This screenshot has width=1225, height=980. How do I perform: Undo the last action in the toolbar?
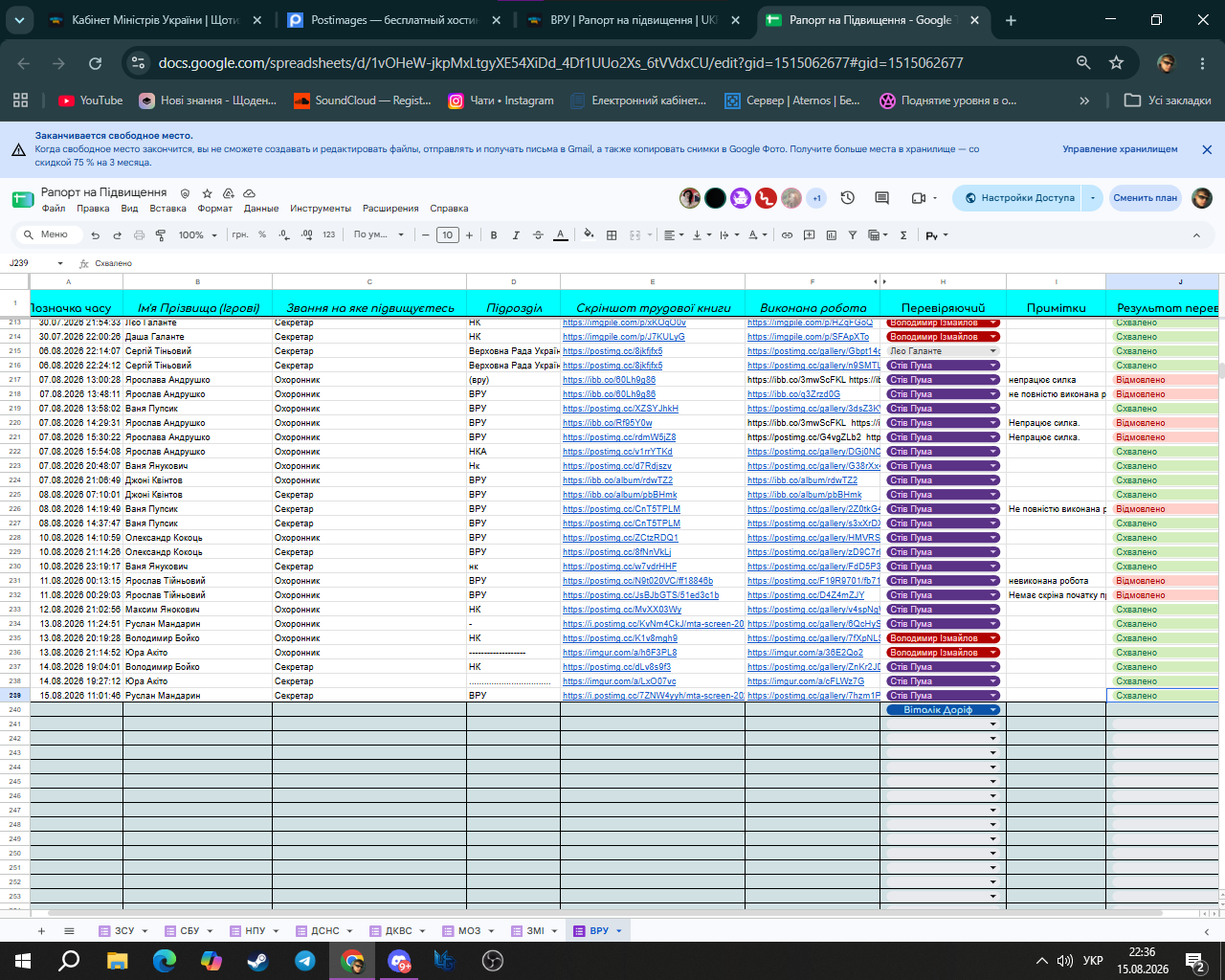[x=95, y=235]
